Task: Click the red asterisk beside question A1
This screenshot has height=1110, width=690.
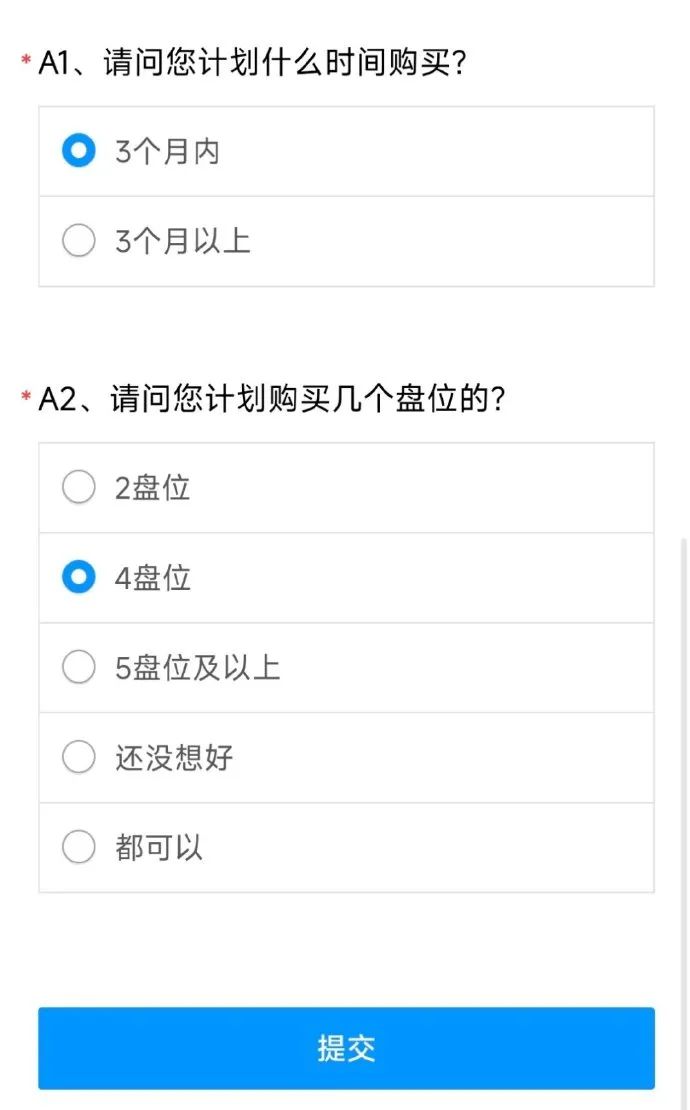Action: pos(26,62)
